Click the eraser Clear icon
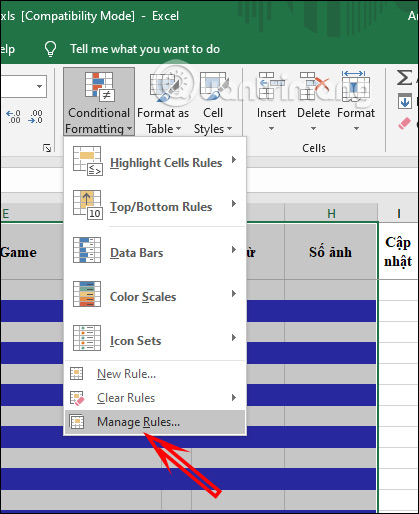Image resolution: width=419 pixels, height=514 pixels. (x=404, y=124)
